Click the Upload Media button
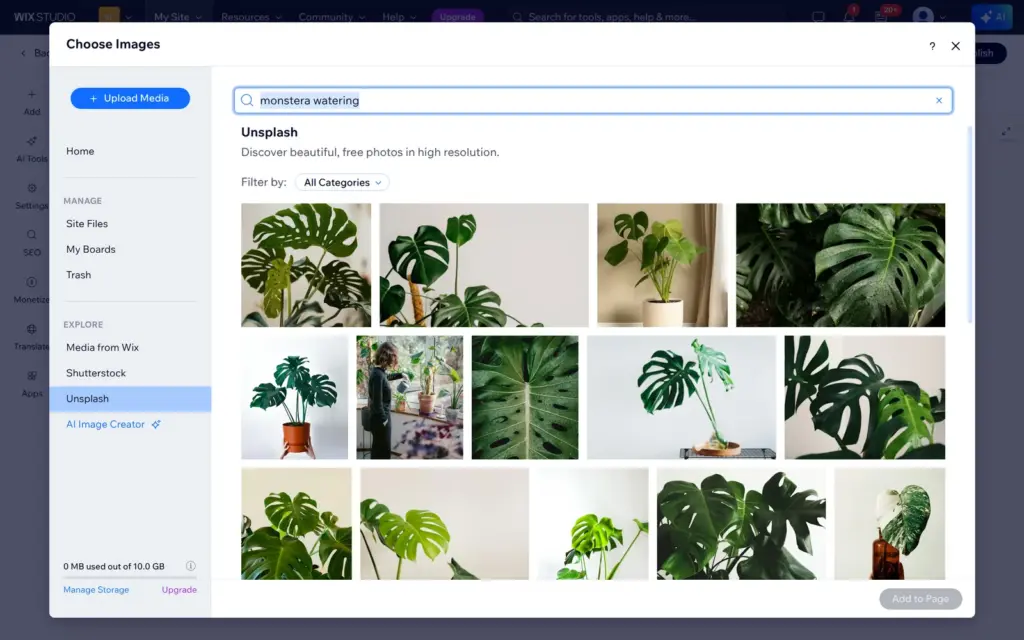The image size is (1024, 640). (130, 98)
